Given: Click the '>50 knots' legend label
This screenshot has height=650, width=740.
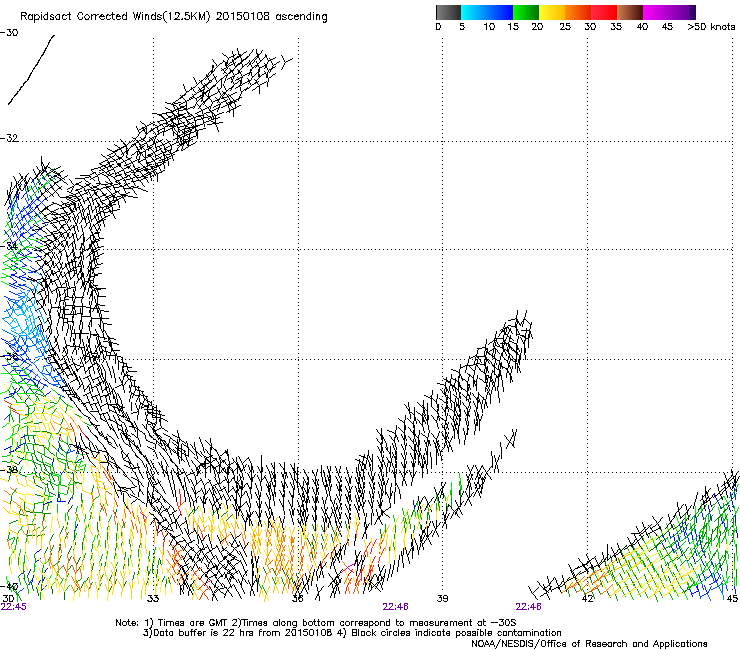Looking at the screenshot, I should pyautogui.click(x=711, y=27).
